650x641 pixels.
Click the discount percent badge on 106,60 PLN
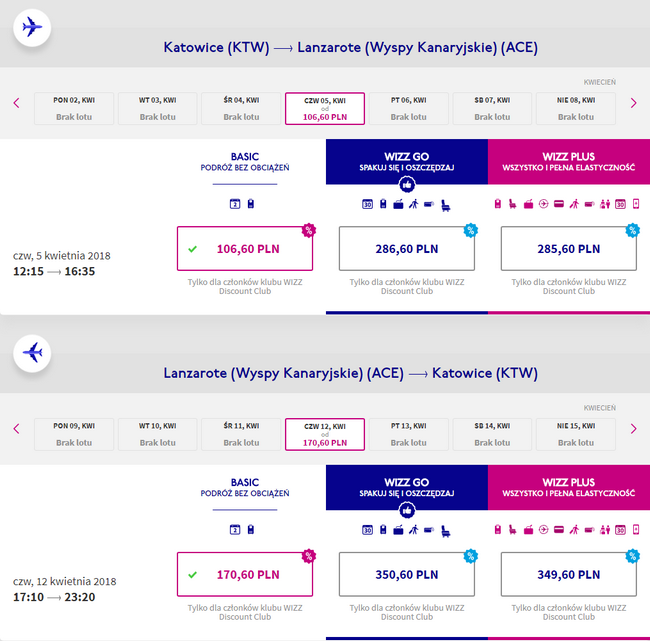309,230
